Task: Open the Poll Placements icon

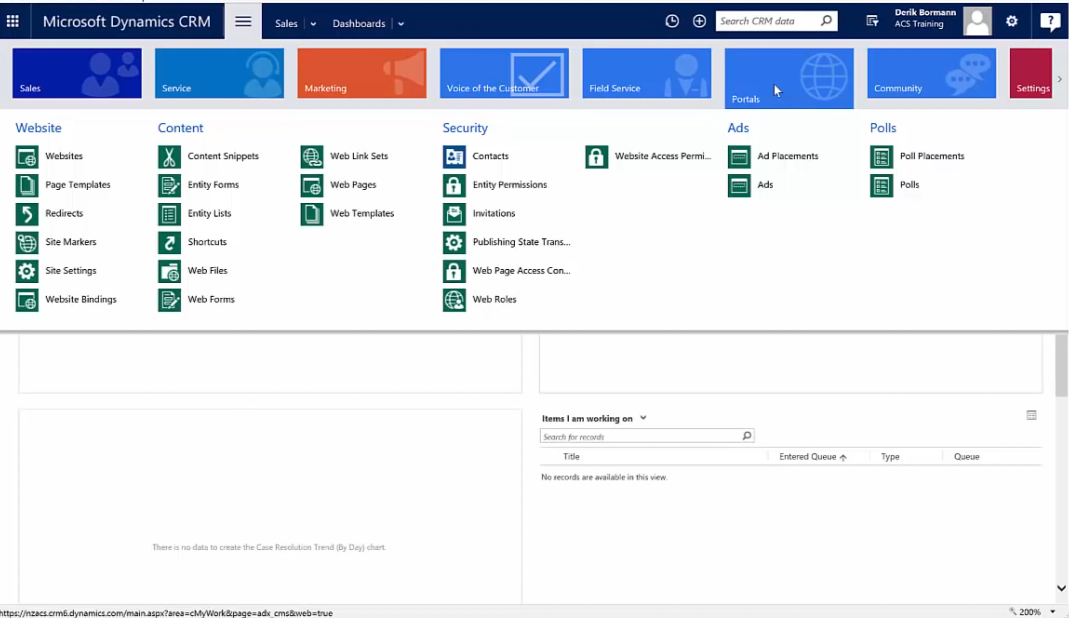Action: point(882,157)
